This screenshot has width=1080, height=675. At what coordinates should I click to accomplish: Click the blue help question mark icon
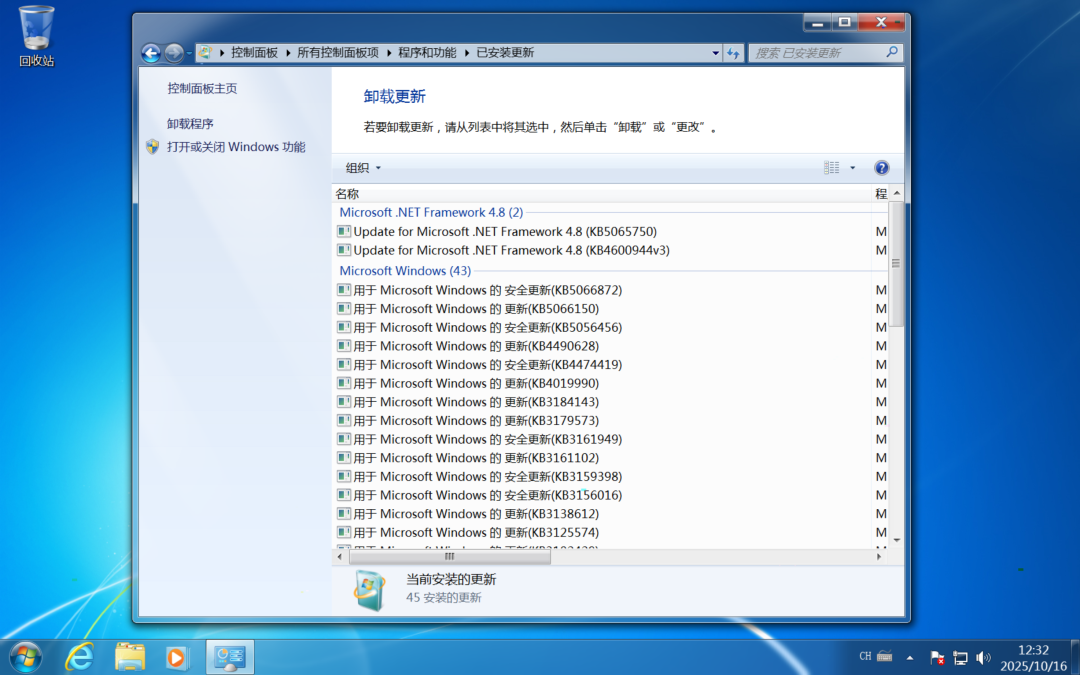[882, 167]
